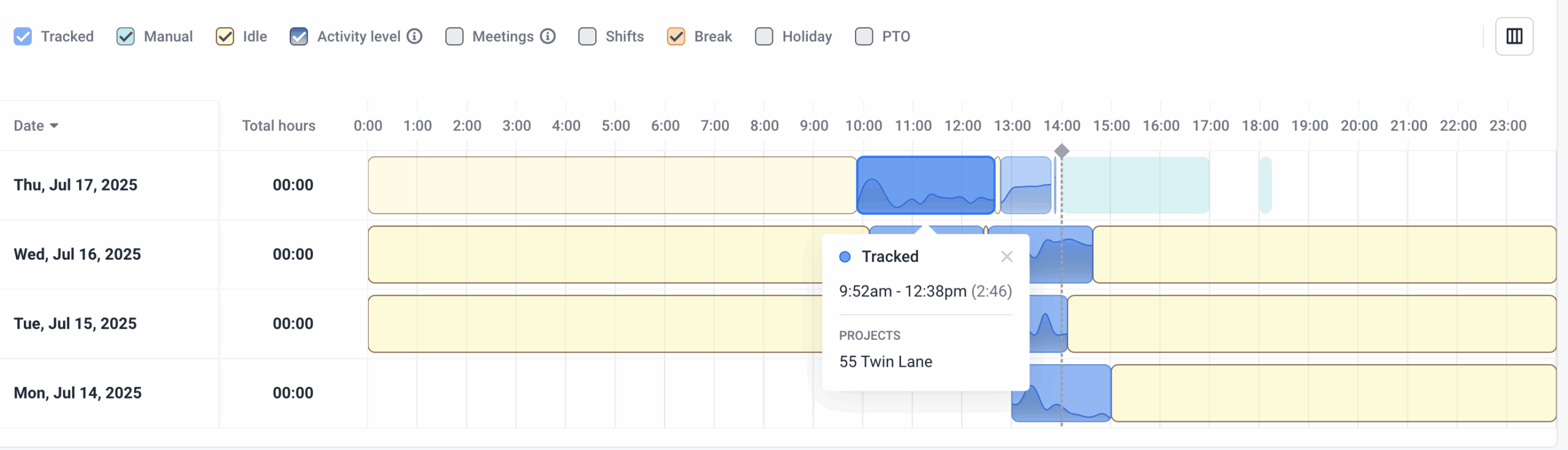Sort by the Date column dropdown arrow
This screenshot has width=1568, height=450.
[54, 126]
